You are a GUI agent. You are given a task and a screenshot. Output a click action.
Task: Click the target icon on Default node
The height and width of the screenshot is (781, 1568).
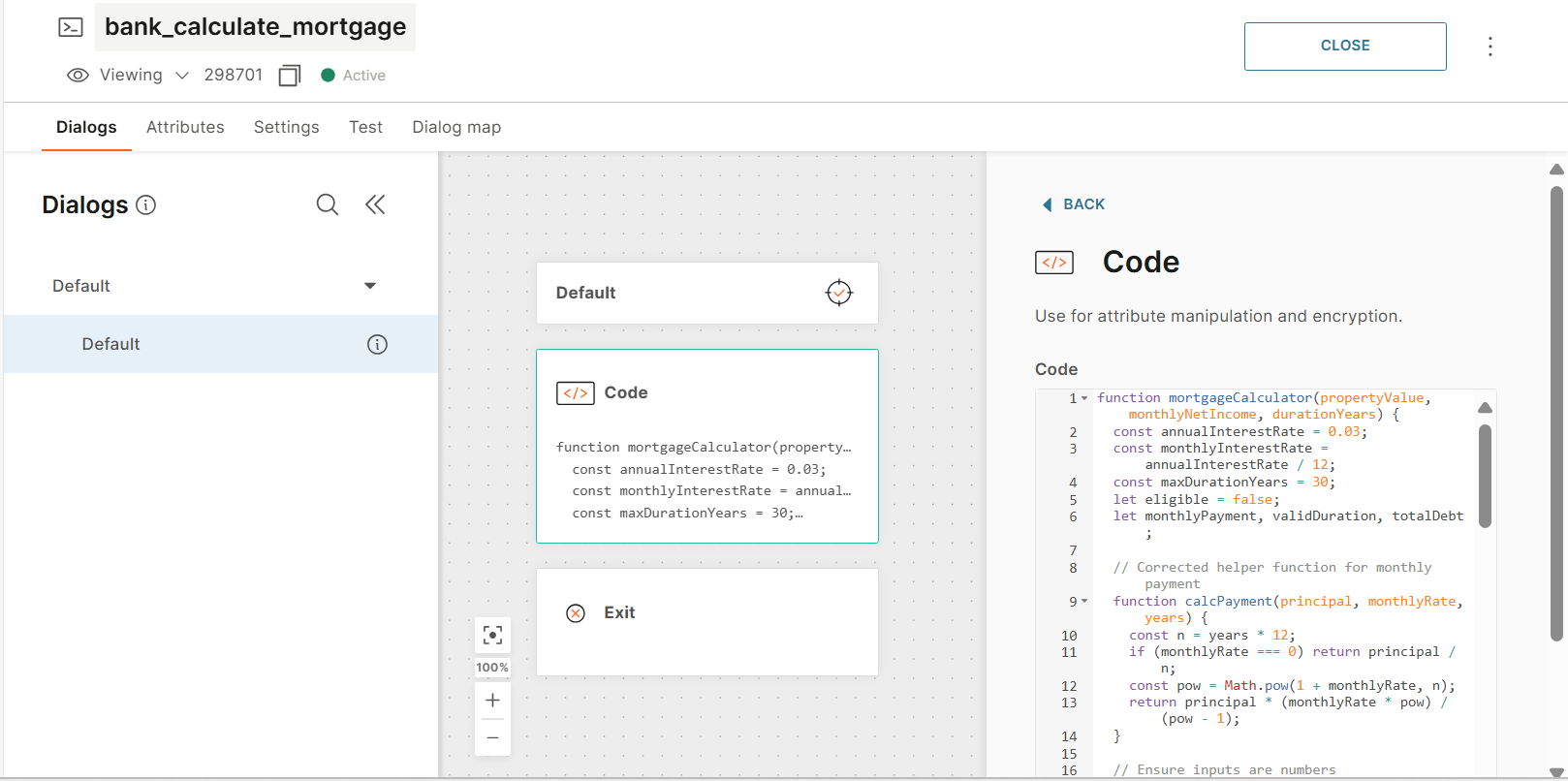(838, 293)
